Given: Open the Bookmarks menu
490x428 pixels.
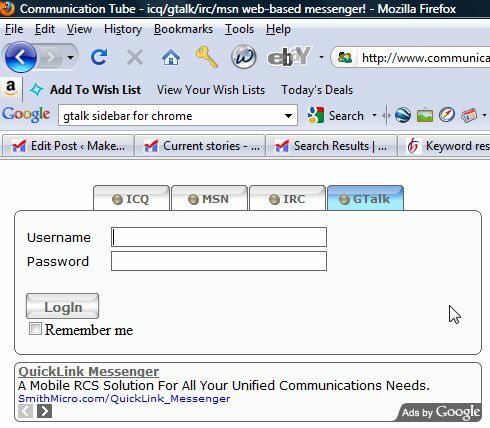Looking at the screenshot, I should pyautogui.click(x=183, y=29).
